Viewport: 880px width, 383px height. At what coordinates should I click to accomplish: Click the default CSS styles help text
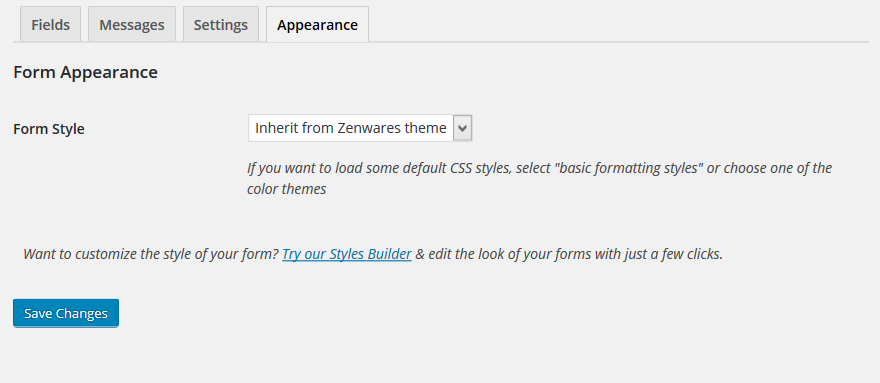(539, 178)
